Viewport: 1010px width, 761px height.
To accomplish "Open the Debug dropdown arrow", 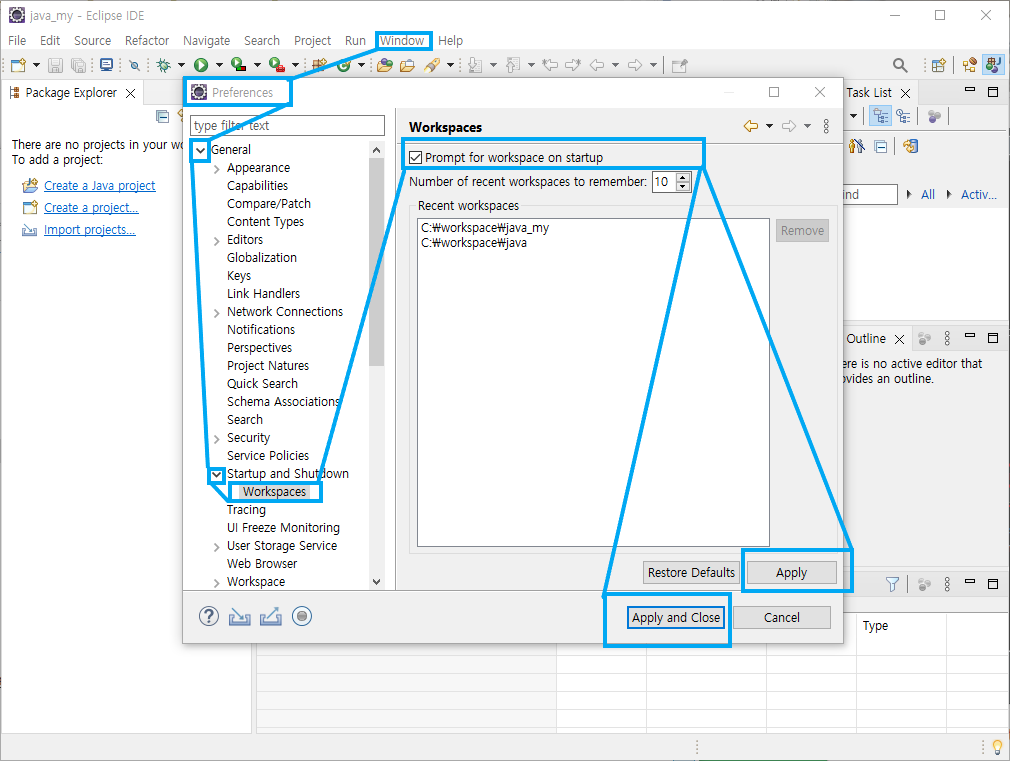I will 181,65.
